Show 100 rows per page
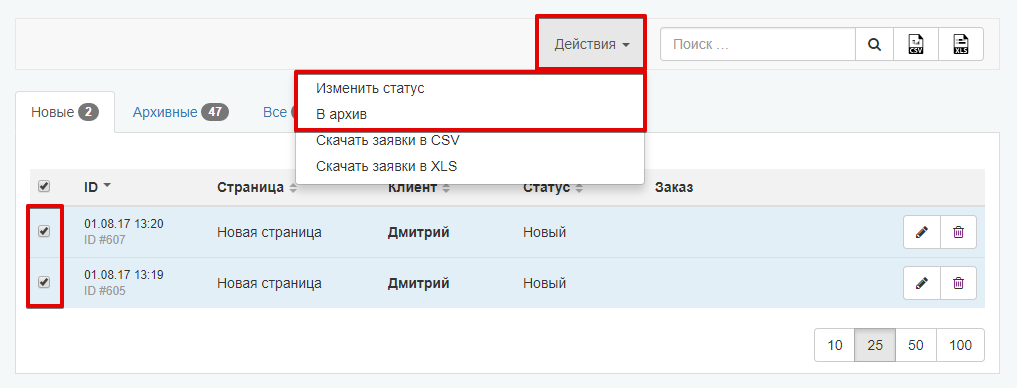This screenshot has height=388, width=1017. tap(961, 345)
